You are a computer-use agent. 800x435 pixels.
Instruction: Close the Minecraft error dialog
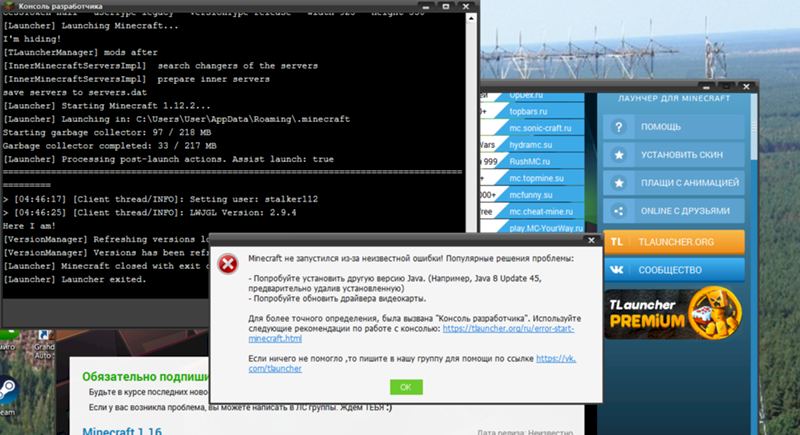tap(405, 387)
